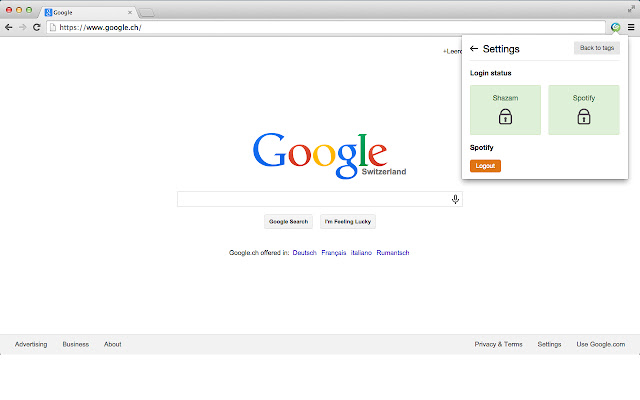Open the Chrome hamburger menu
This screenshot has height=400, width=640.
coord(631,27)
